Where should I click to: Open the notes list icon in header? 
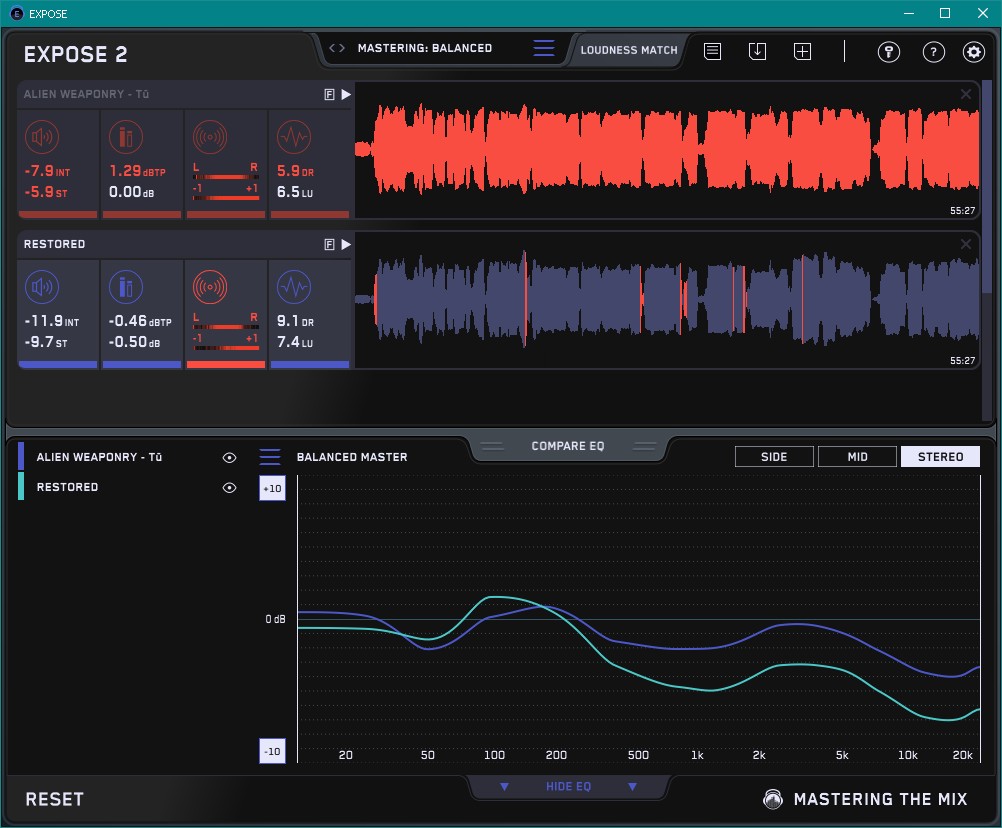712,51
